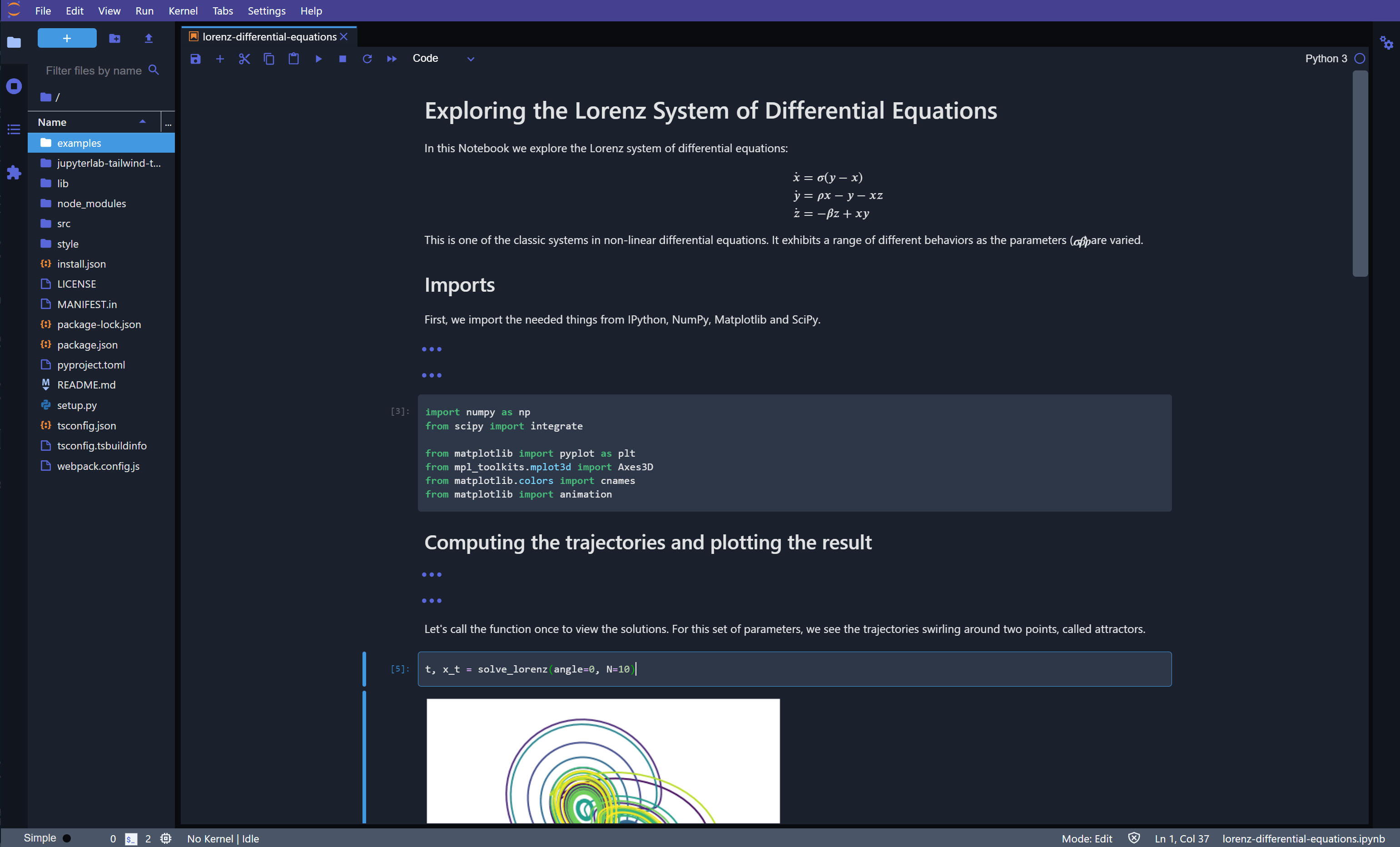Viewport: 1400px width, 847px height.
Task: Open the Running Terminals and Kernels sidebar
Action: (x=14, y=86)
